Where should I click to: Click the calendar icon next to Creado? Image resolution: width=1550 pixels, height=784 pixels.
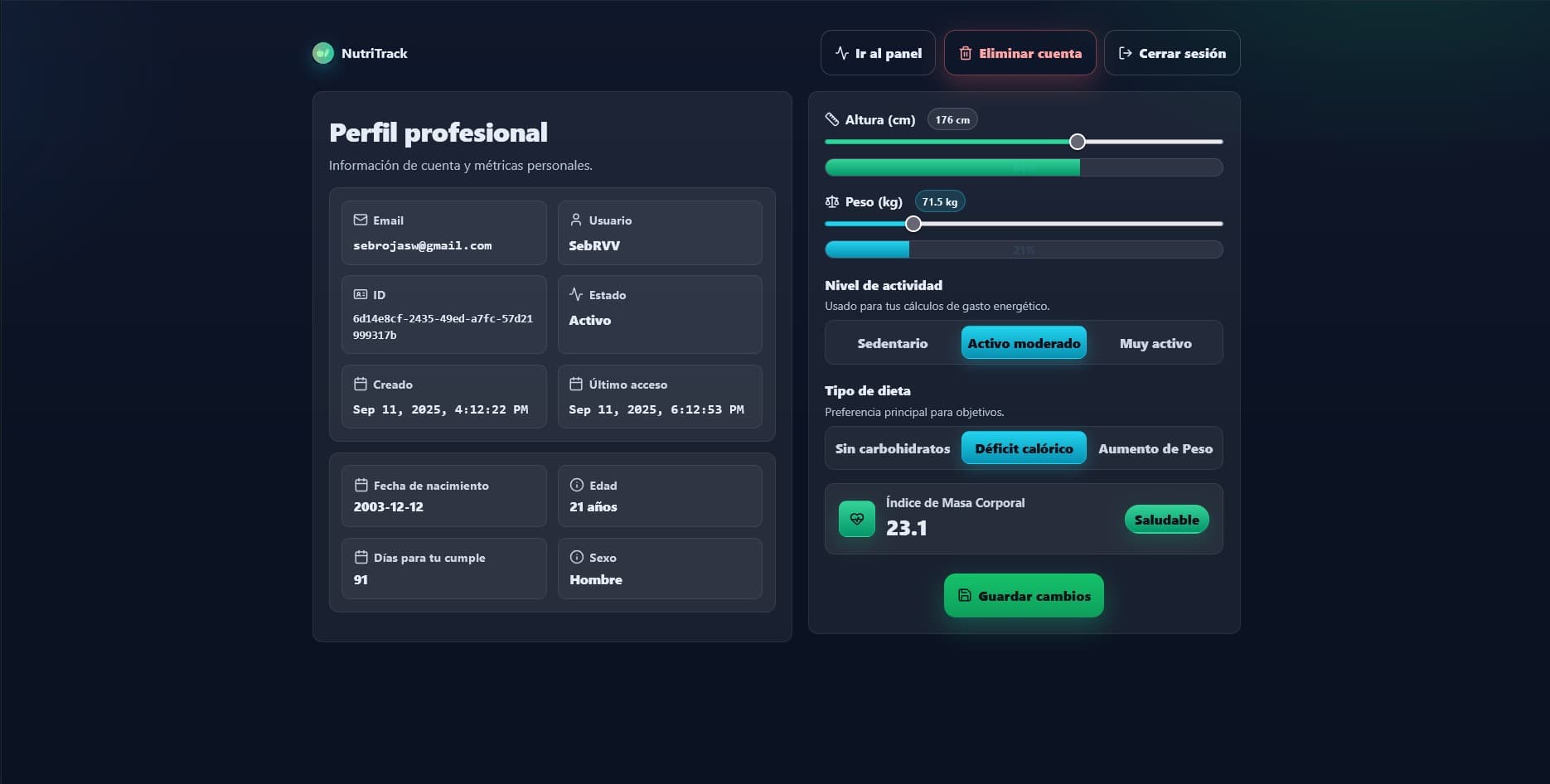pos(361,383)
